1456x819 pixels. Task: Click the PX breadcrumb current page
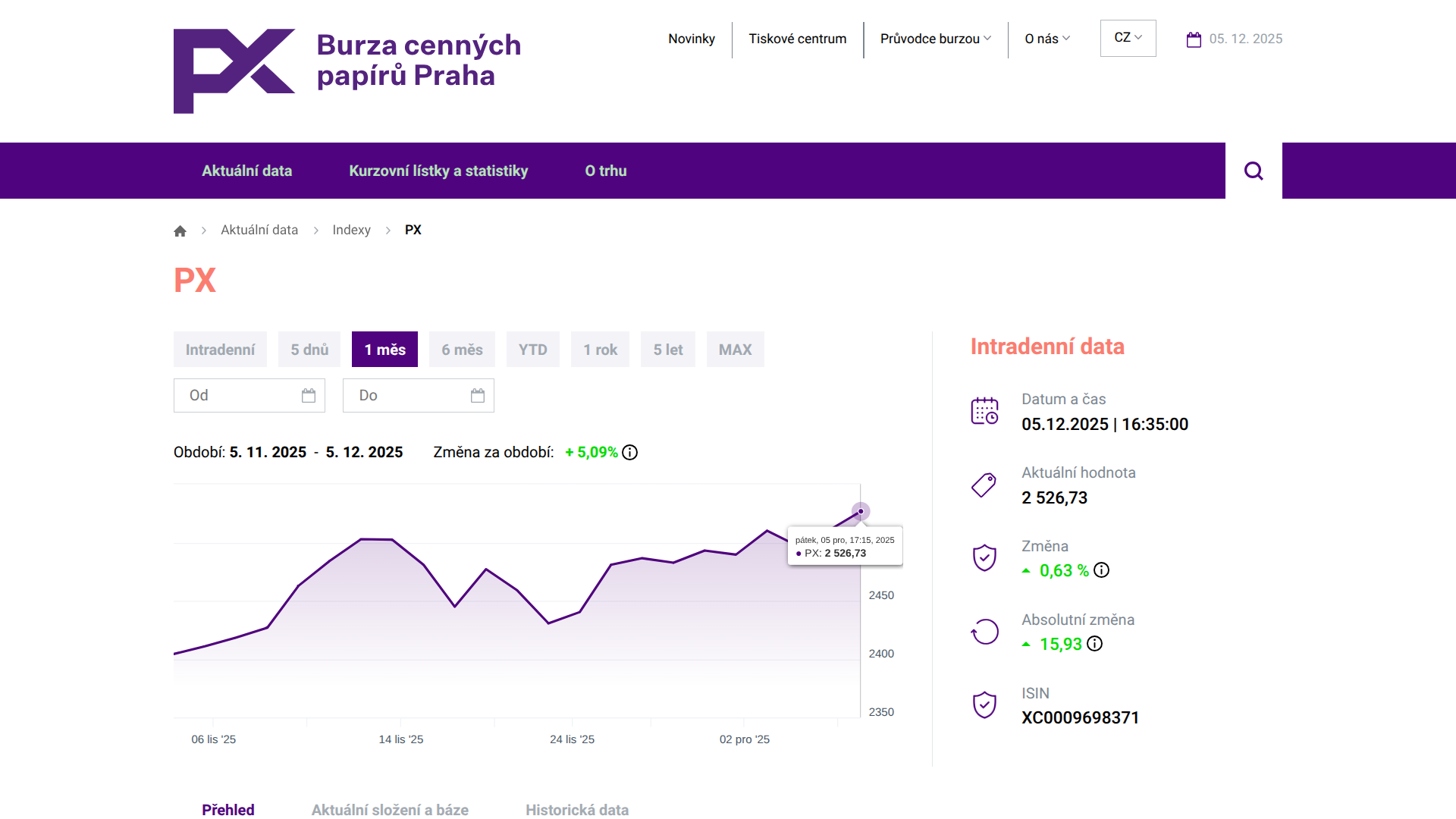click(413, 230)
